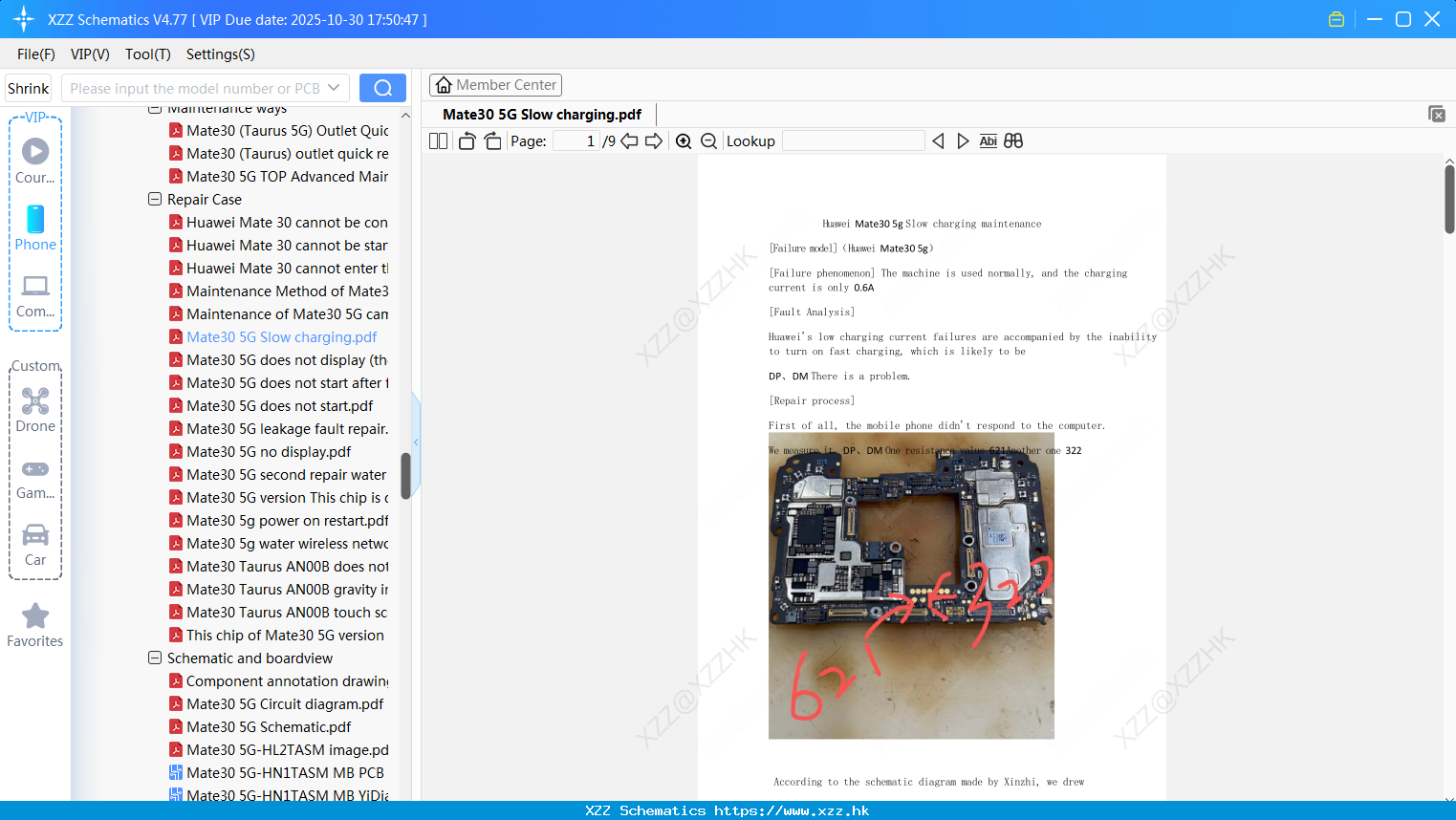Click the yellow VIP shop icon
Screen dimensions: 1456x820
click(x=1336, y=19)
